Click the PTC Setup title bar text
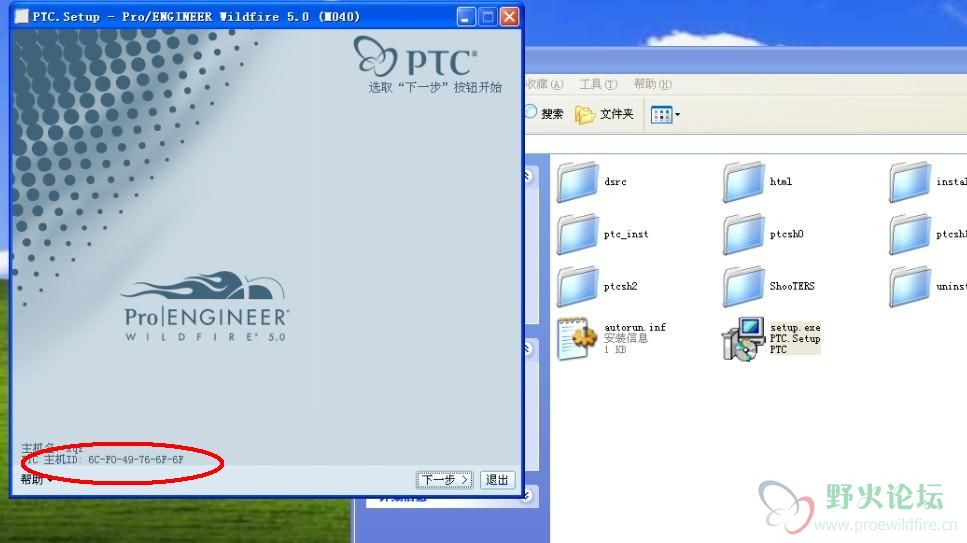 point(196,17)
